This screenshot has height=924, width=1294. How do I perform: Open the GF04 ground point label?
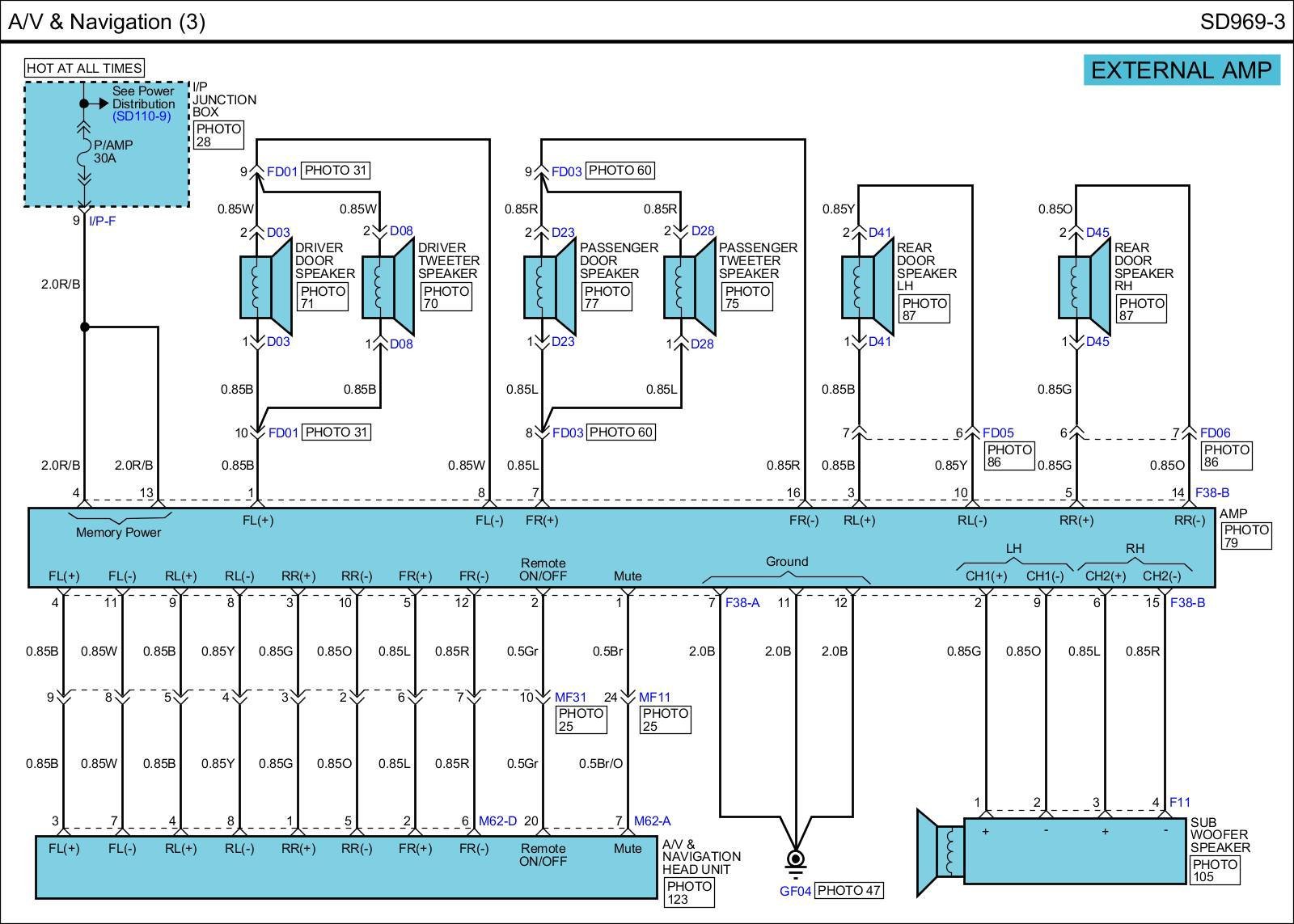pos(795,891)
